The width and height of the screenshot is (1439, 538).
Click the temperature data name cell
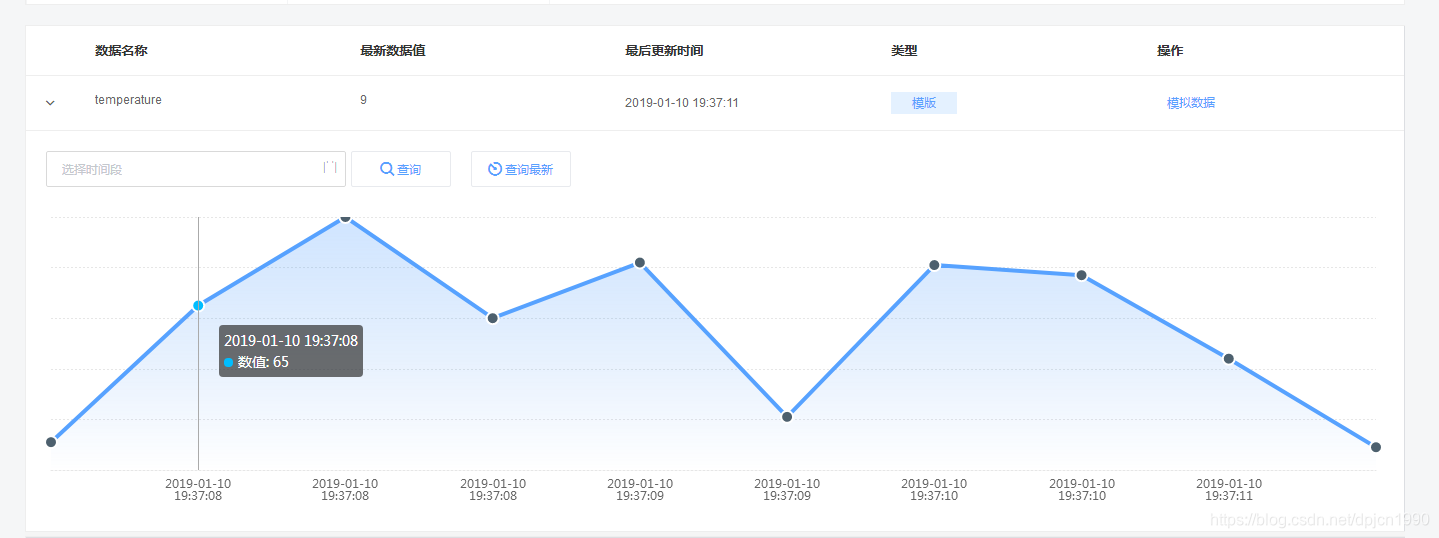(x=128, y=100)
